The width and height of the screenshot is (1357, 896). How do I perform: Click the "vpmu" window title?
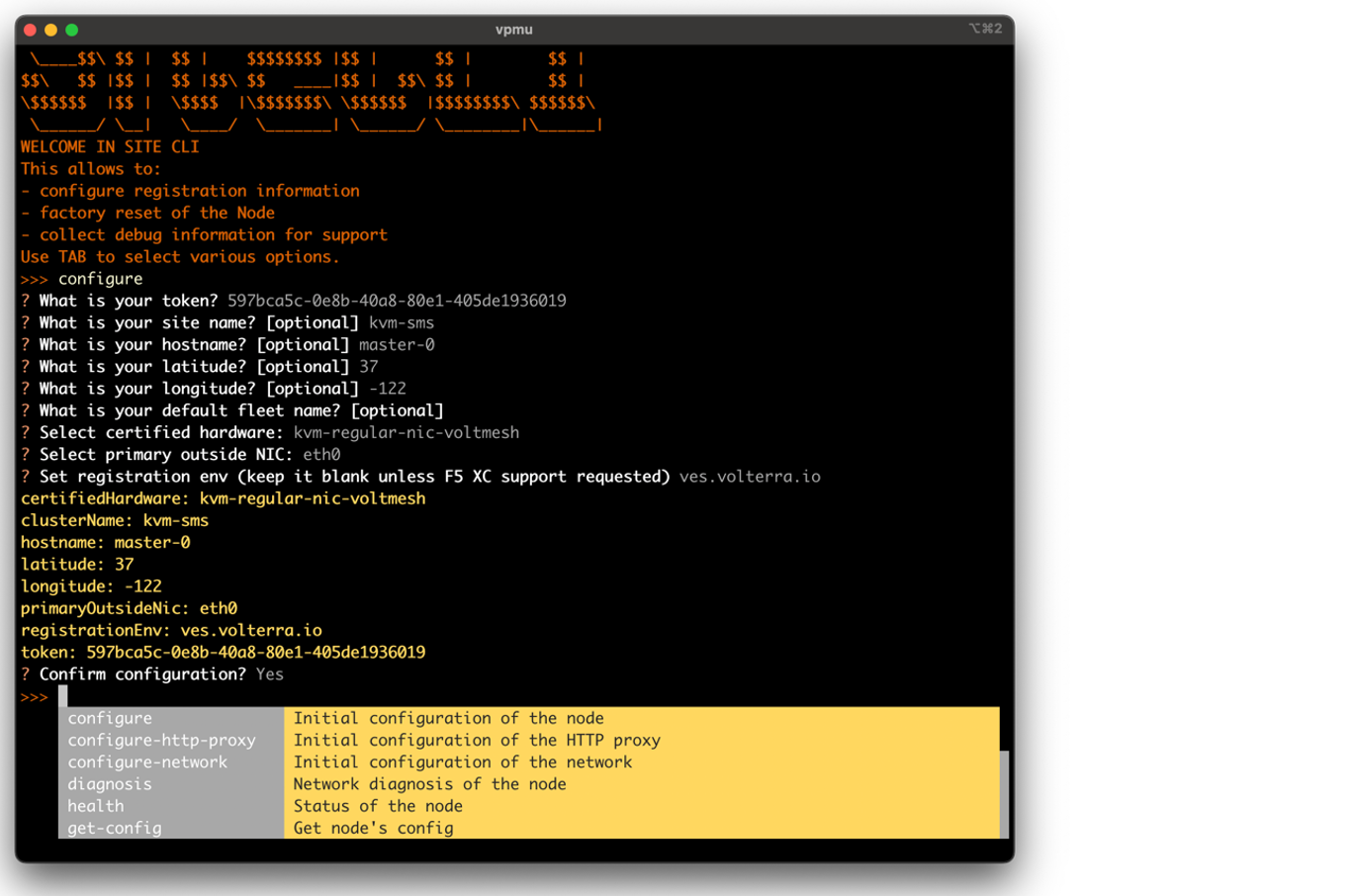pyautogui.click(x=514, y=29)
